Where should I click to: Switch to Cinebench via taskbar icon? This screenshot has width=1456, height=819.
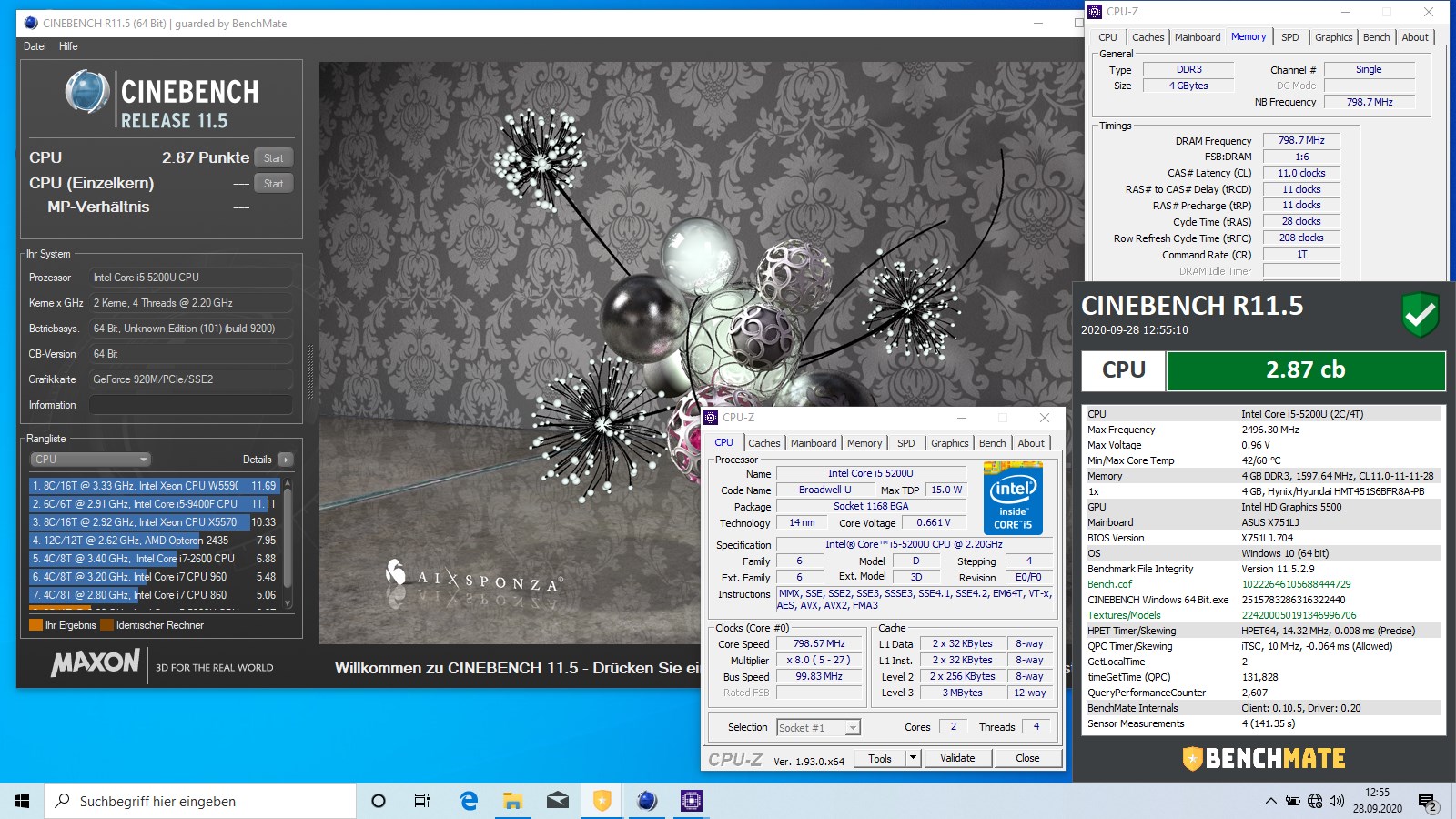pyautogui.click(x=646, y=801)
